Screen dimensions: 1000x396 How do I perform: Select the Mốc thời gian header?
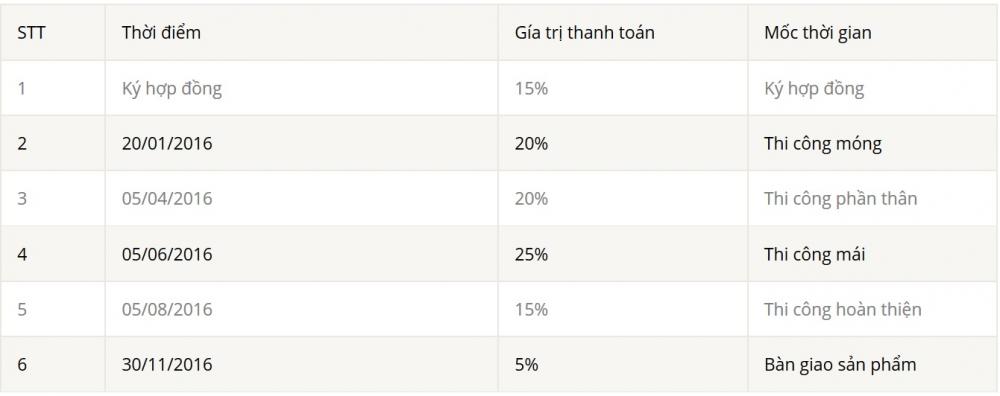(818, 33)
